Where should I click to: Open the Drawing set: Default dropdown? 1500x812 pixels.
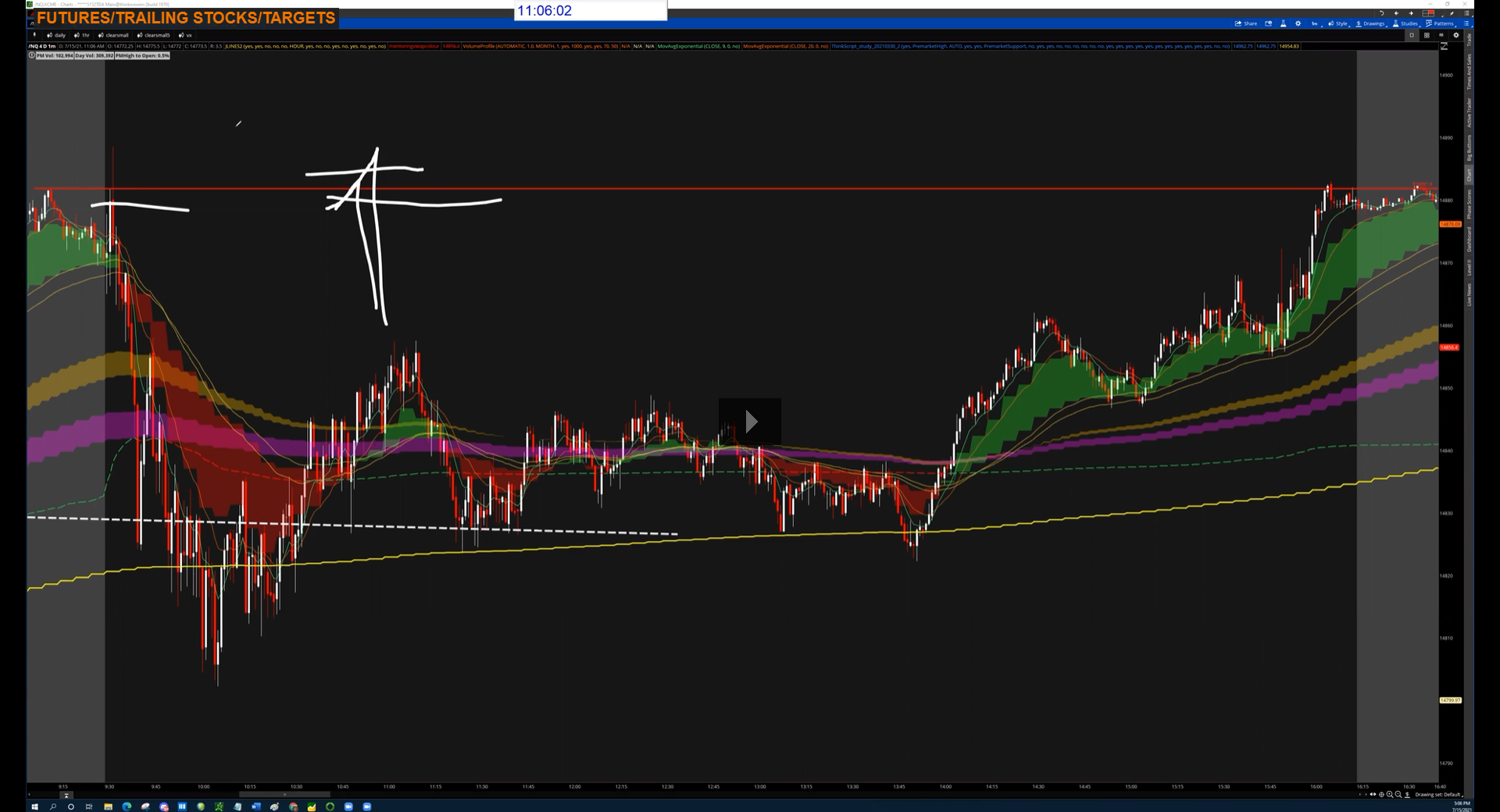tap(1438, 795)
